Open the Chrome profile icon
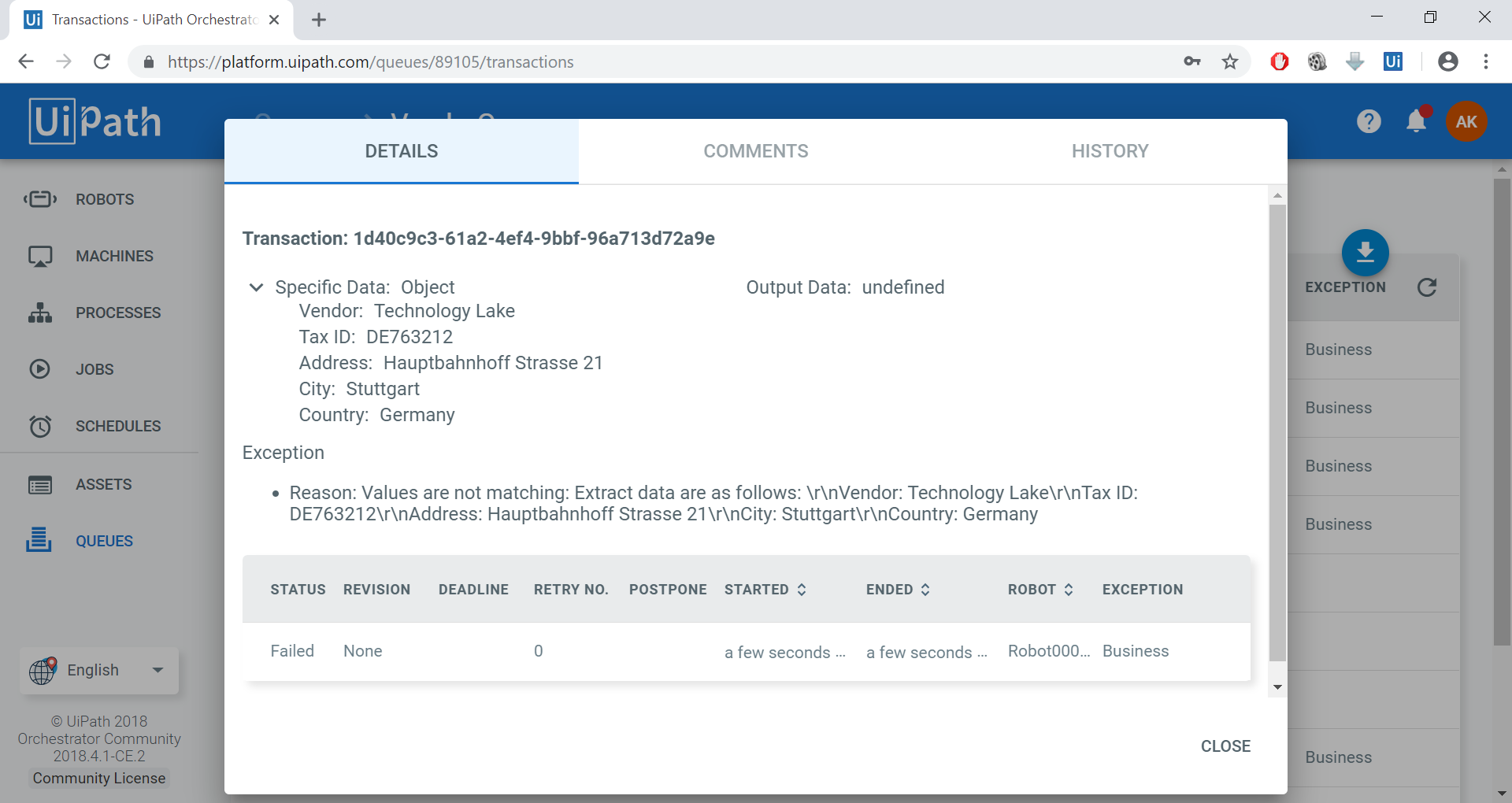The width and height of the screenshot is (1512, 803). point(1447,61)
